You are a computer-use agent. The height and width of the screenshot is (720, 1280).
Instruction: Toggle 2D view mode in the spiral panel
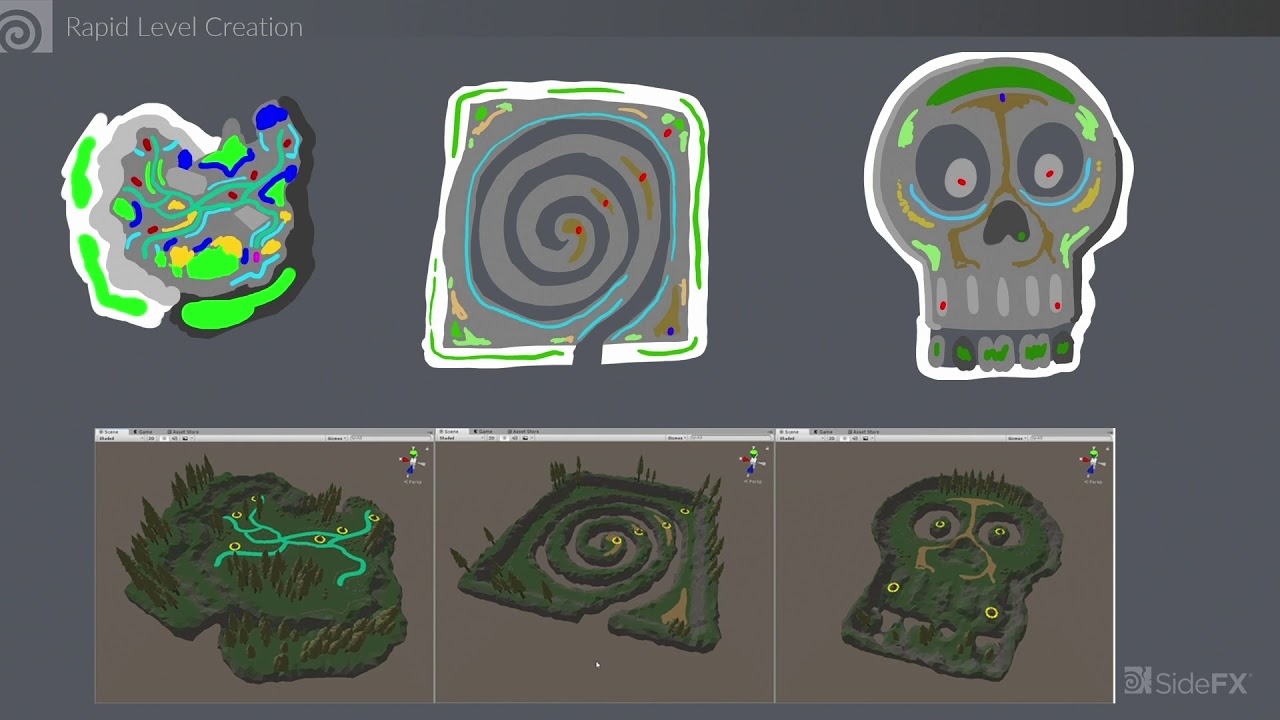(492, 438)
